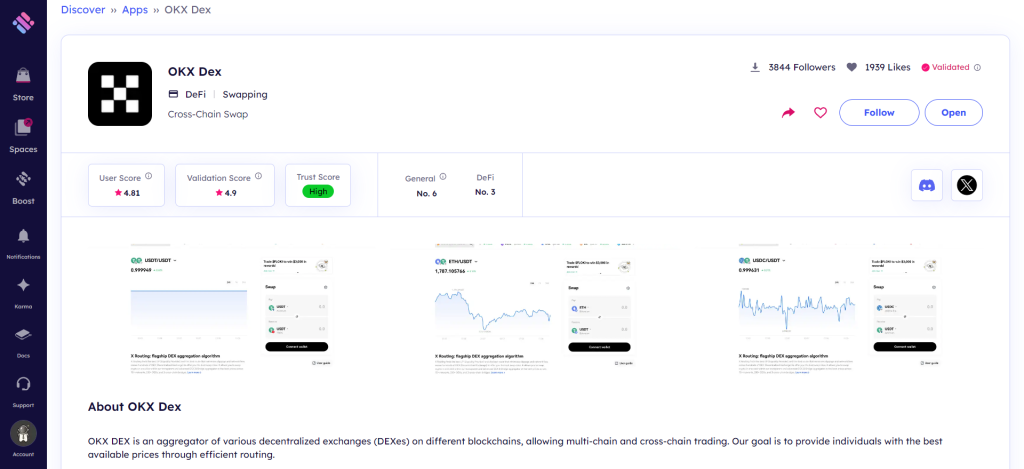Click the Support headset icon
The image size is (1024, 469).
point(23,384)
